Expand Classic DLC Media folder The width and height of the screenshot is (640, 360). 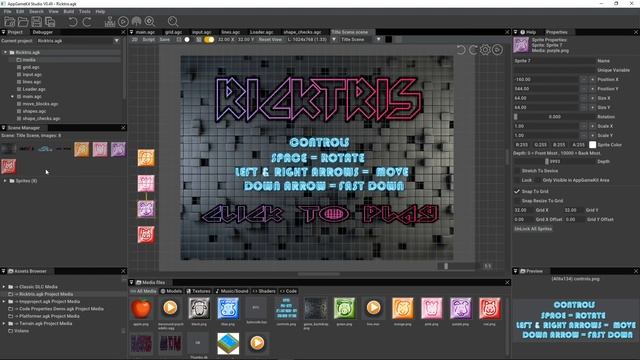[x=4, y=287]
